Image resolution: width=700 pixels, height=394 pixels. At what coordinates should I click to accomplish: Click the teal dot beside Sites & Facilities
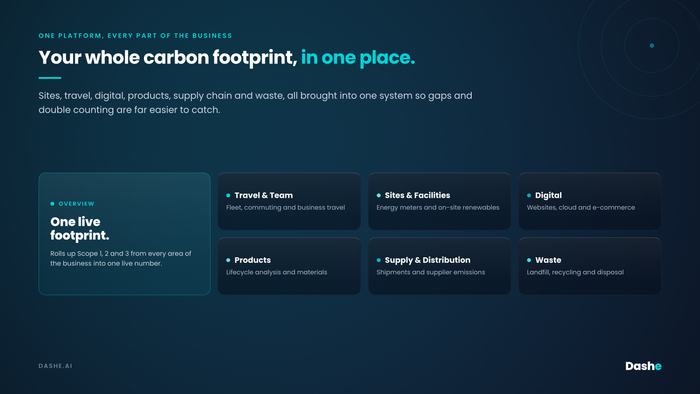click(379, 195)
